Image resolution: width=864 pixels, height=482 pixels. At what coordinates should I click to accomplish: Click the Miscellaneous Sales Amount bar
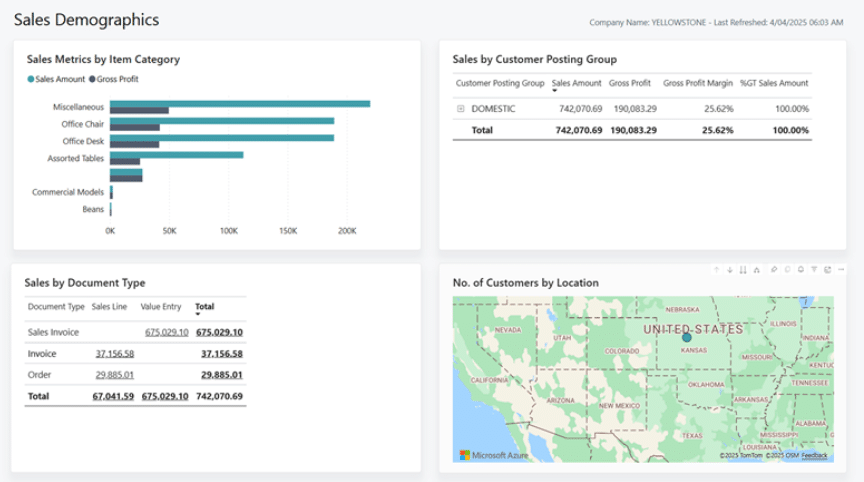pyautogui.click(x=240, y=103)
